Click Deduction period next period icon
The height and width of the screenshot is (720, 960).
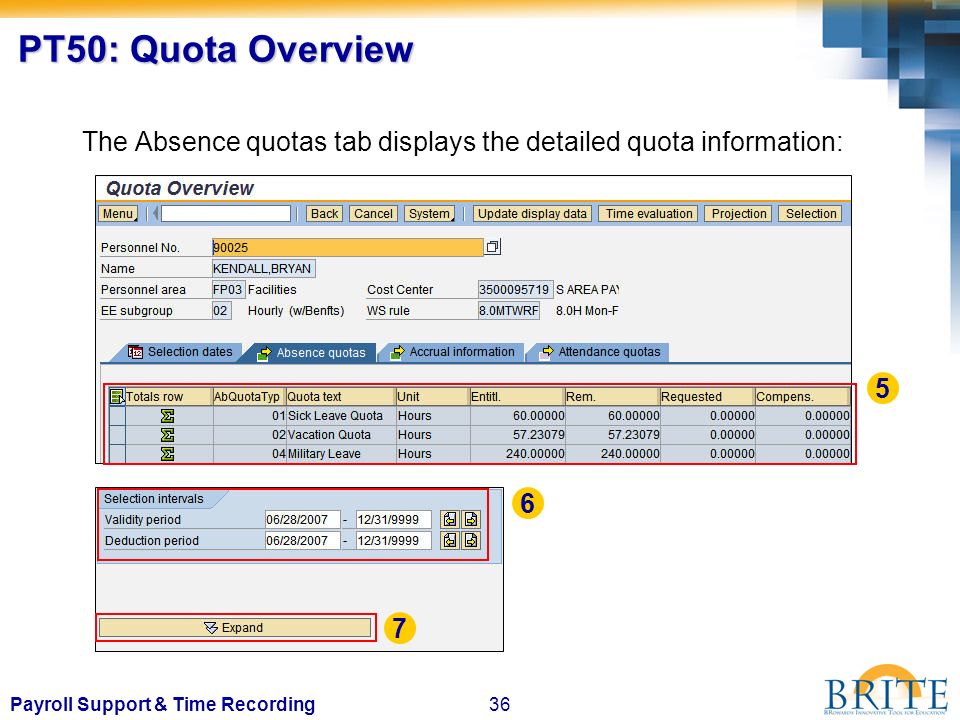tap(471, 540)
